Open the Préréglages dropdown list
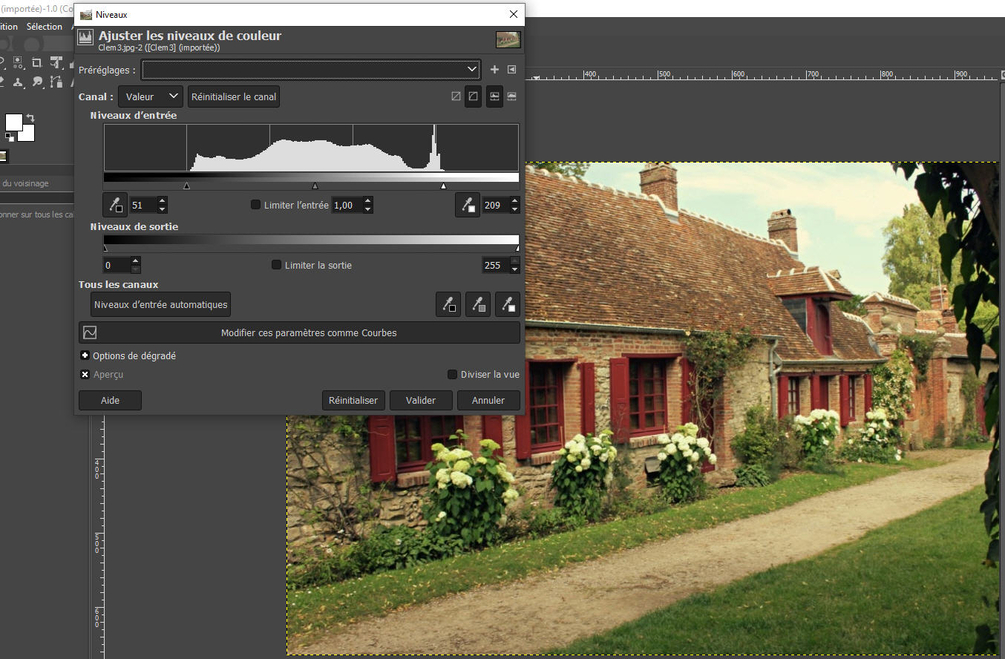 pyautogui.click(x=311, y=69)
